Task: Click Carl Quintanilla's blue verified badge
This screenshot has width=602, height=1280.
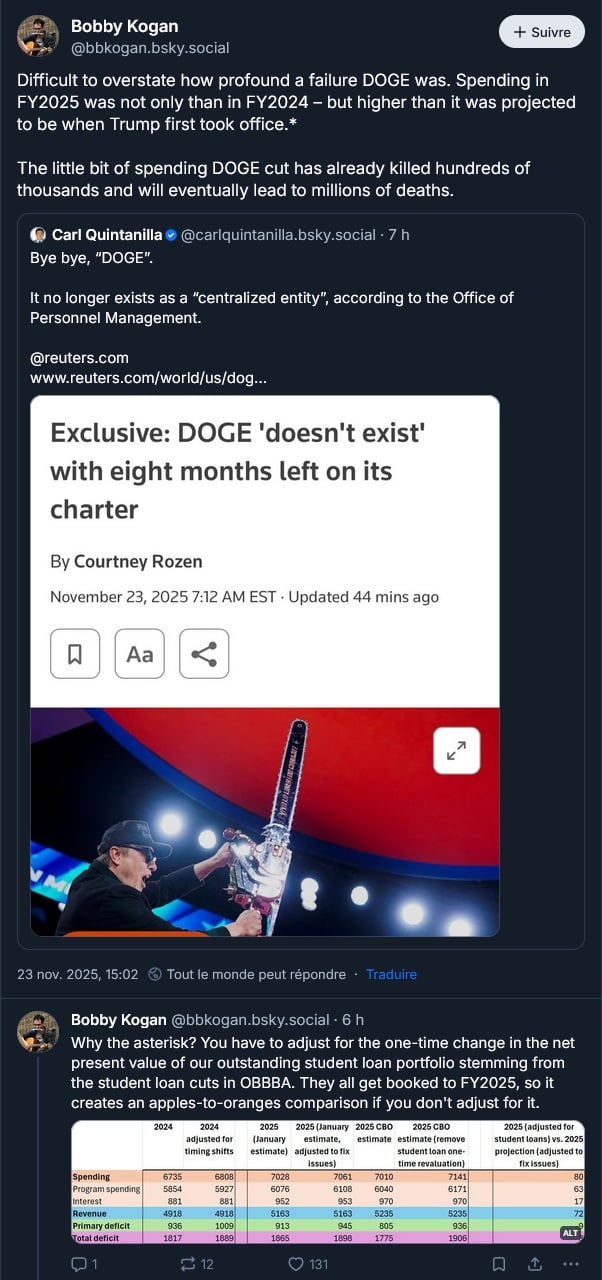Action: [171, 235]
